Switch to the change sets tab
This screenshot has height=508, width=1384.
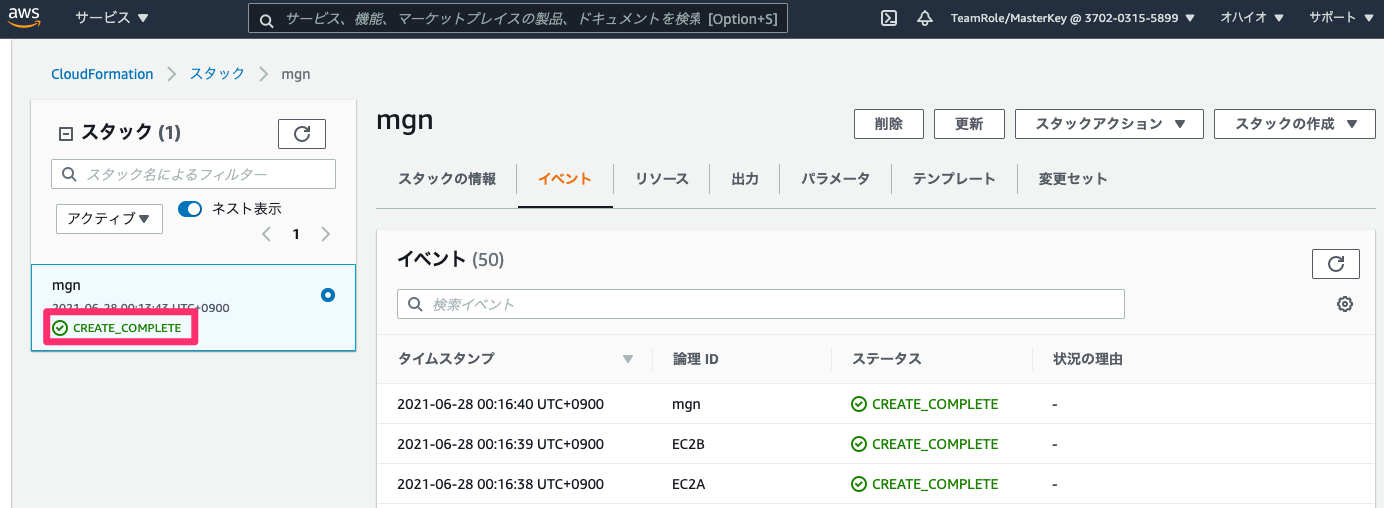[1073, 179]
